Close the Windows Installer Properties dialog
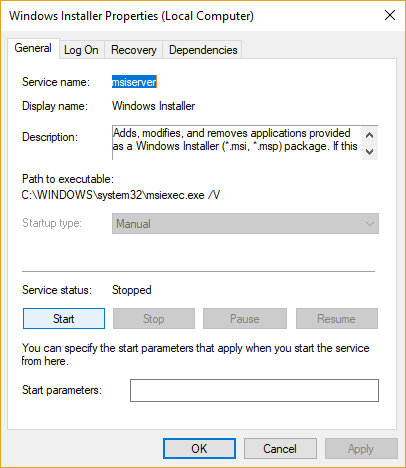Viewport: 406px width, 468px height. pos(390,15)
